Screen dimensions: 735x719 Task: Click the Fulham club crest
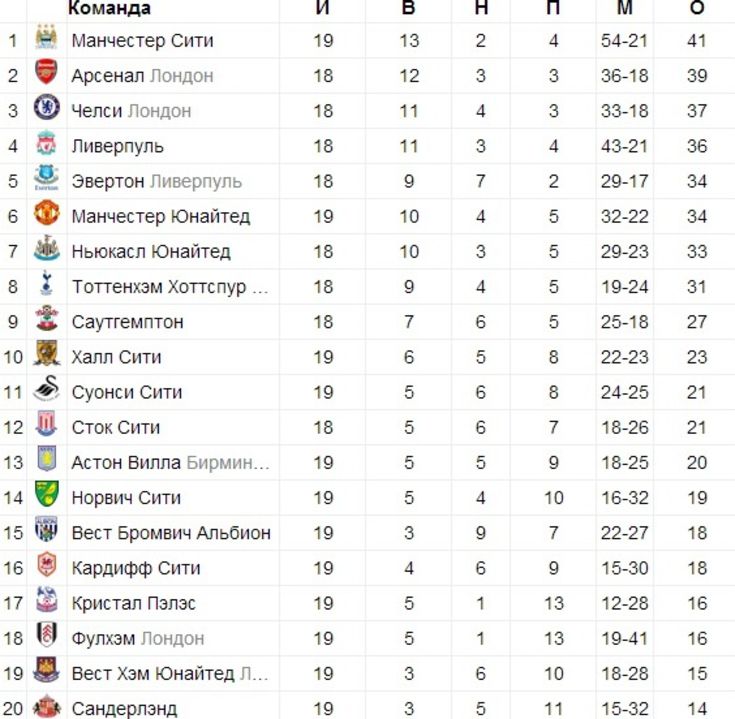tap(46, 635)
